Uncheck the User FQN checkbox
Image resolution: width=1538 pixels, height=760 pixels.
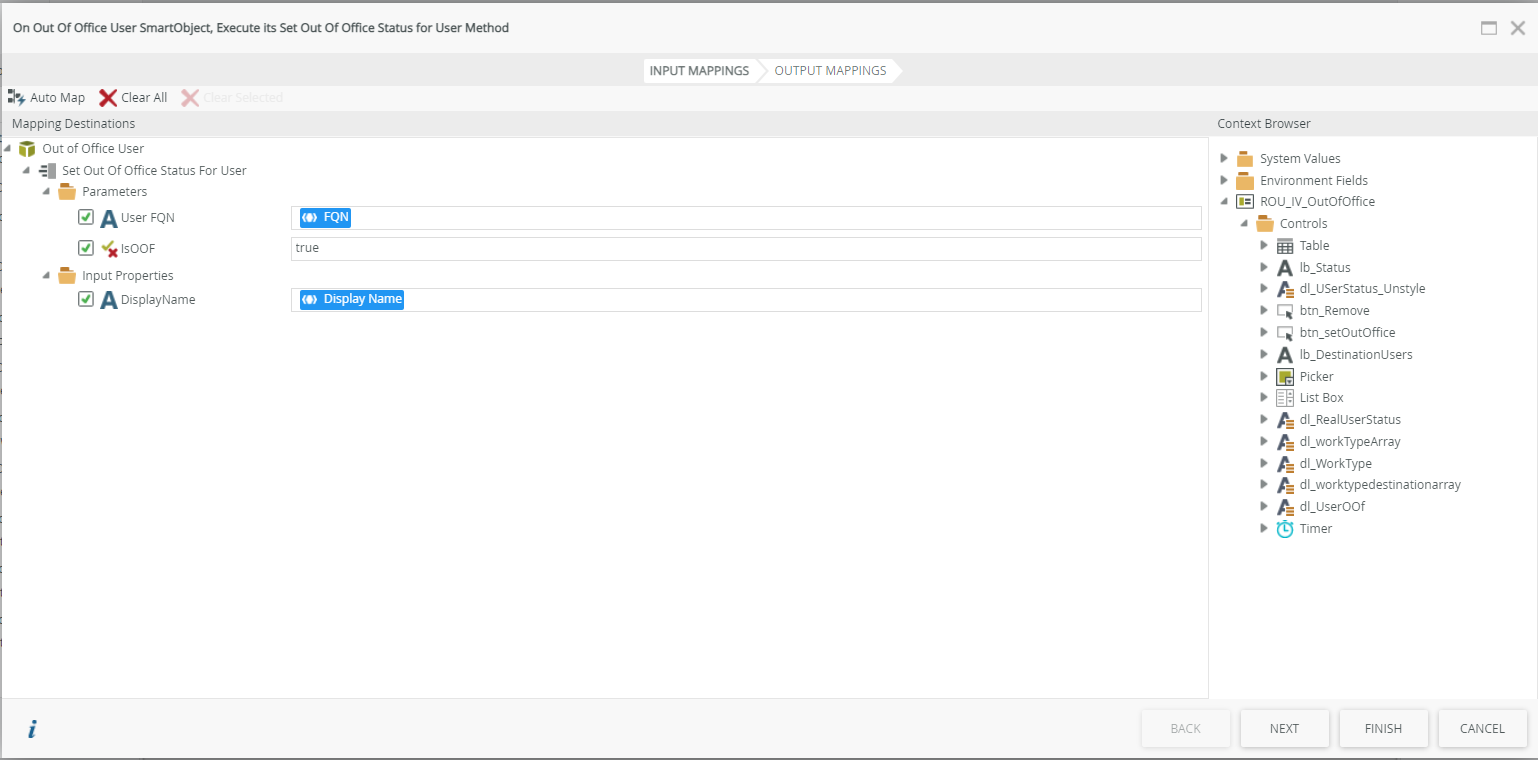point(86,217)
